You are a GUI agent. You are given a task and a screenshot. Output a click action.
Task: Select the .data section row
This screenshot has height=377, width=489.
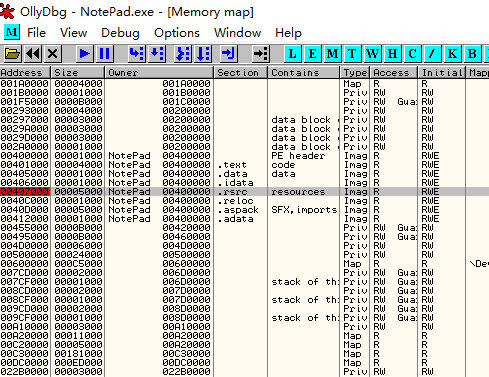[x=244, y=174]
